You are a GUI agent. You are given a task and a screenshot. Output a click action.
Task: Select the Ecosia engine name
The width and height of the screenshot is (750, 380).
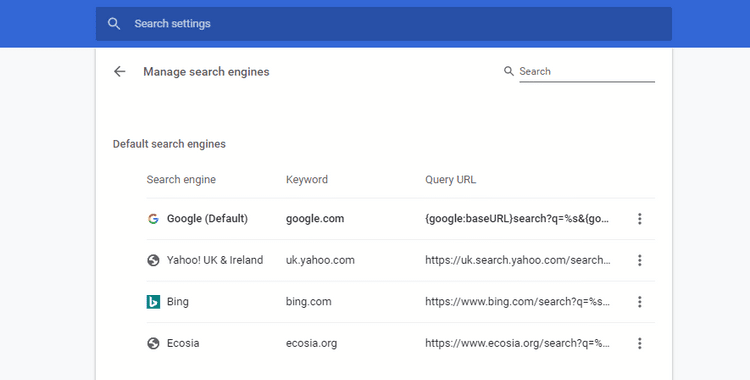click(183, 343)
